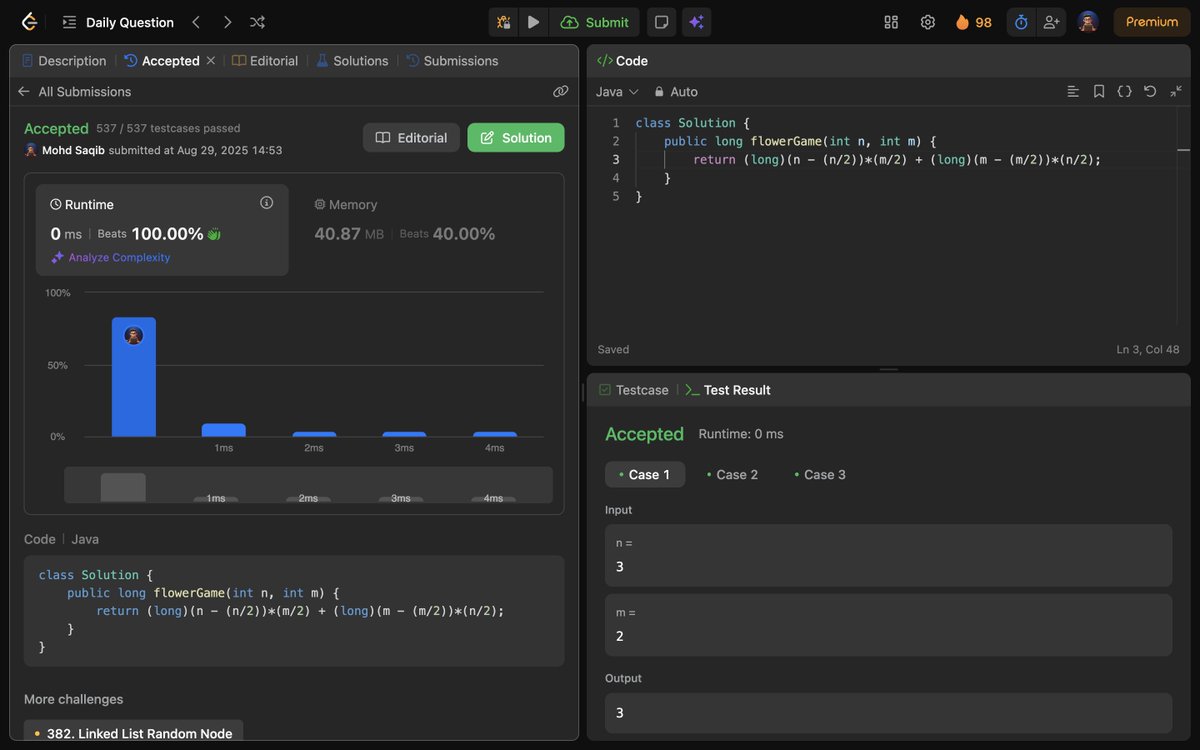This screenshot has width=1200, height=750.
Task: Run the code with the play icon
Action: click(534, 22)
